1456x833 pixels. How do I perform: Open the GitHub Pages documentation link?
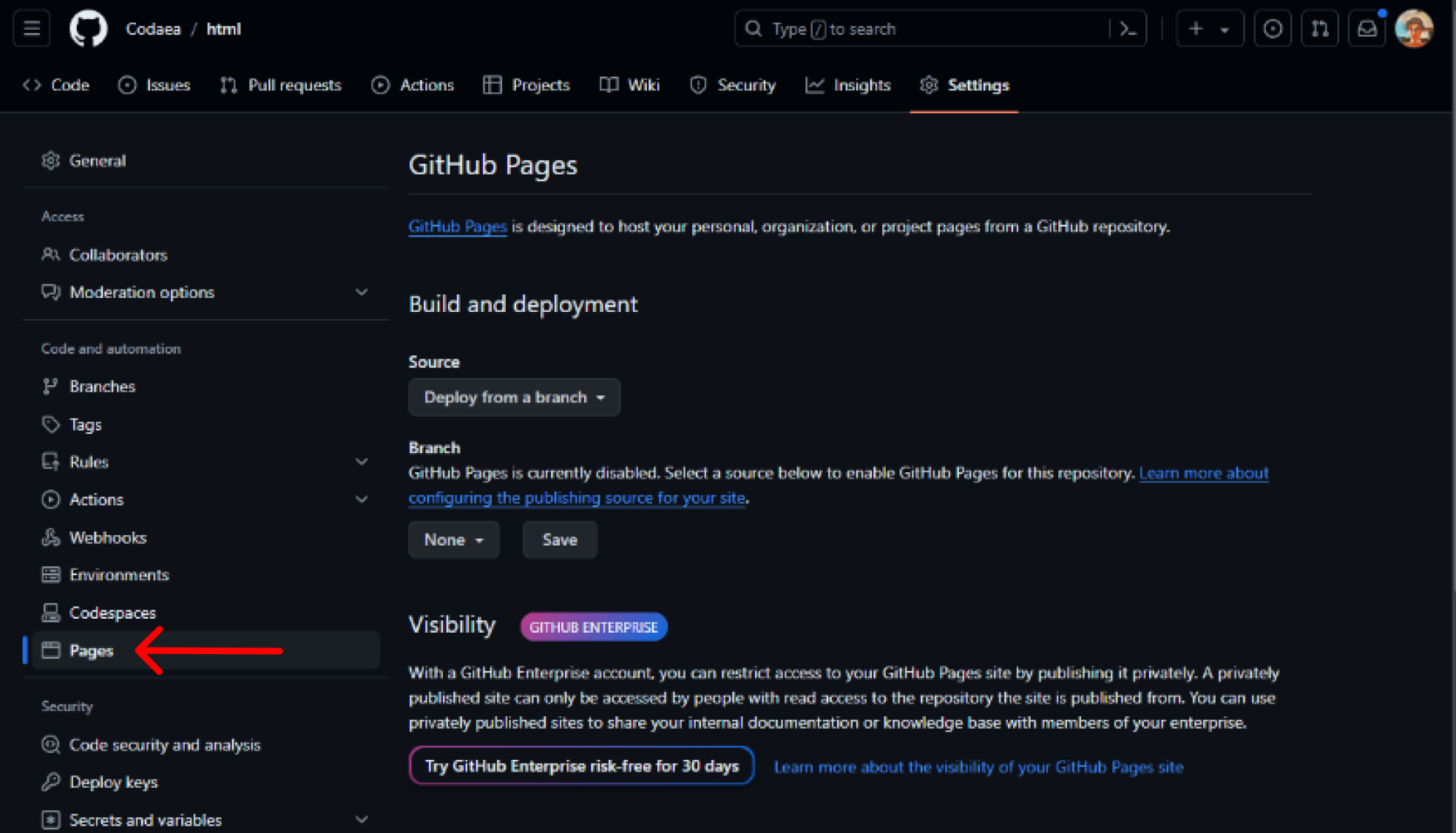(458, 227)
